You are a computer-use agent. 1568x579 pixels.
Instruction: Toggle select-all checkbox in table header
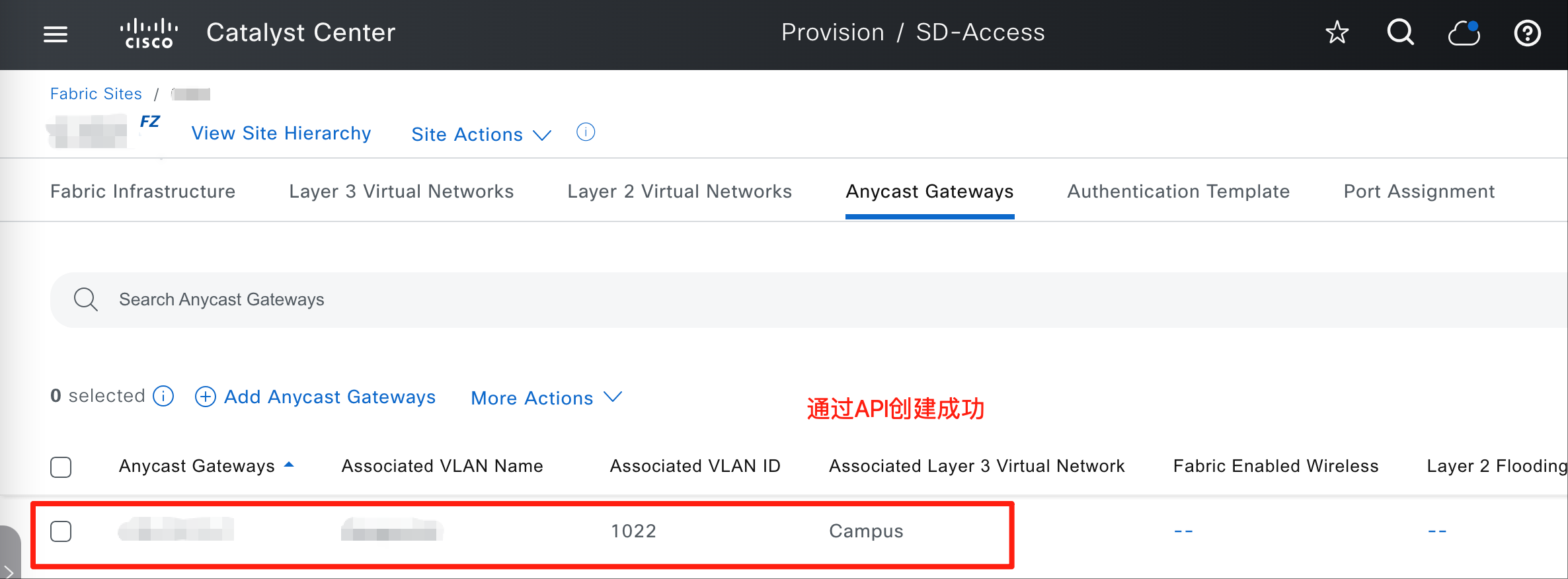pos(61,467)
